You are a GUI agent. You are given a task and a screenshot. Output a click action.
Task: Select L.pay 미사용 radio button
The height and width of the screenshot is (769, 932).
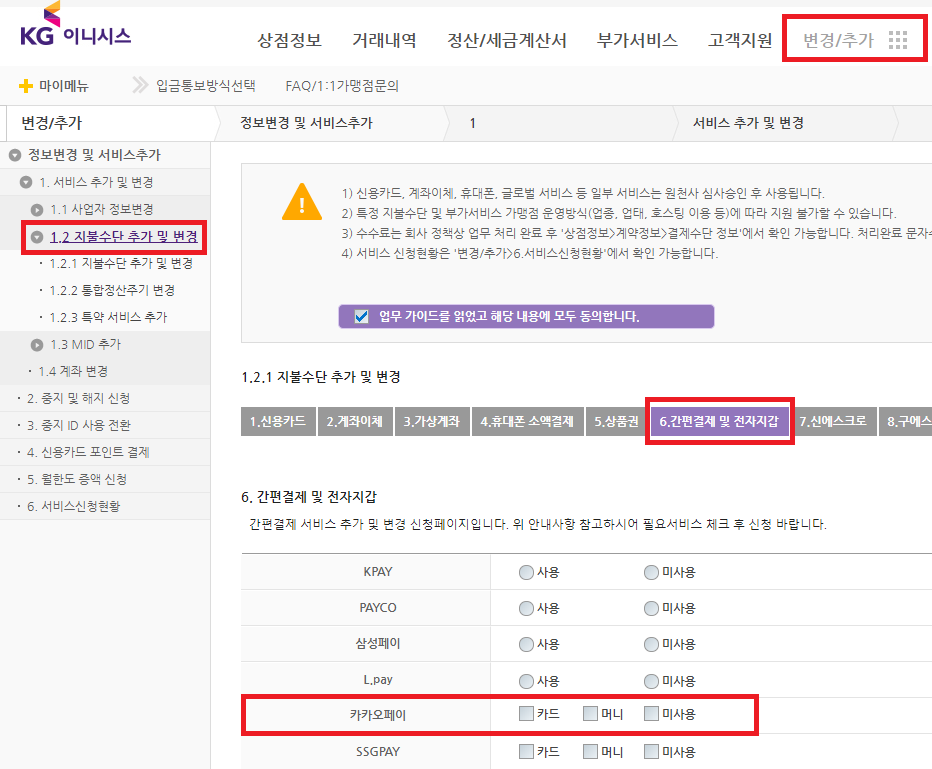651,681
